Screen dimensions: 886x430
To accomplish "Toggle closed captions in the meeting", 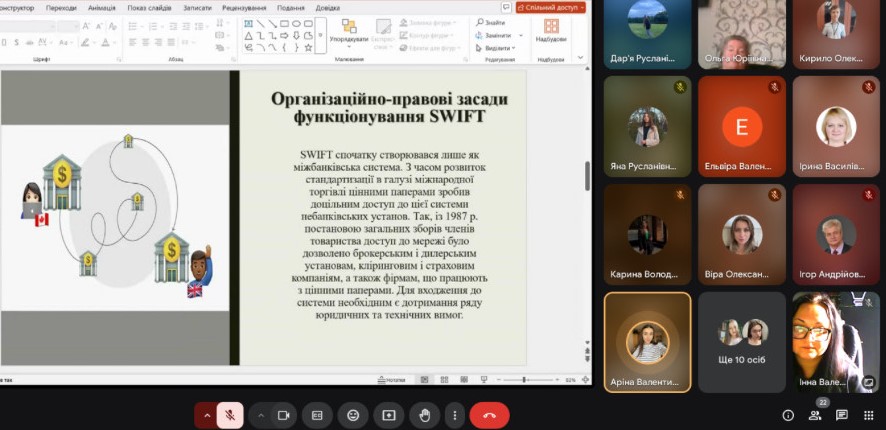I will (x=318, y=415).
